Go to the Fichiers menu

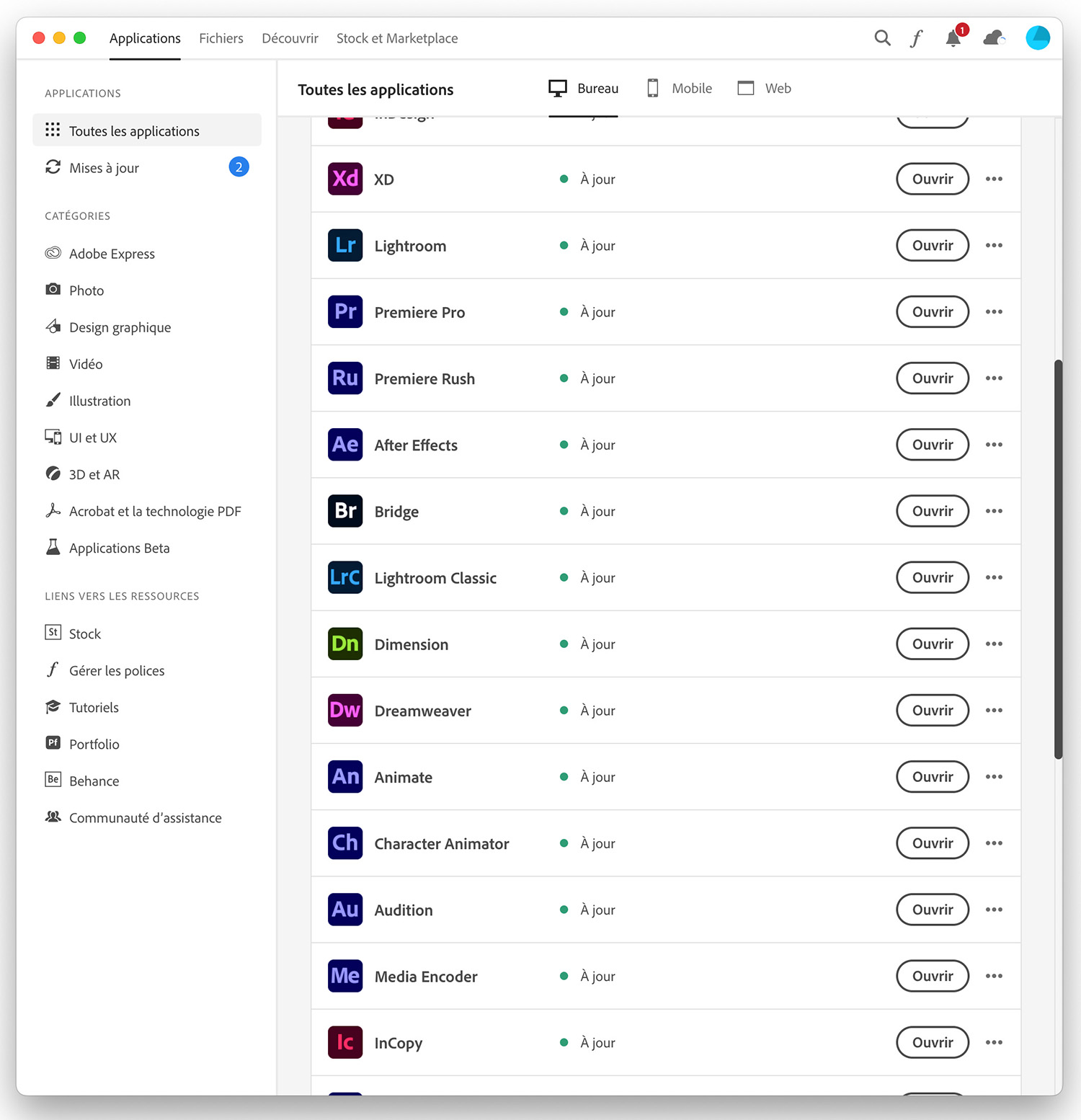[221, 38]
